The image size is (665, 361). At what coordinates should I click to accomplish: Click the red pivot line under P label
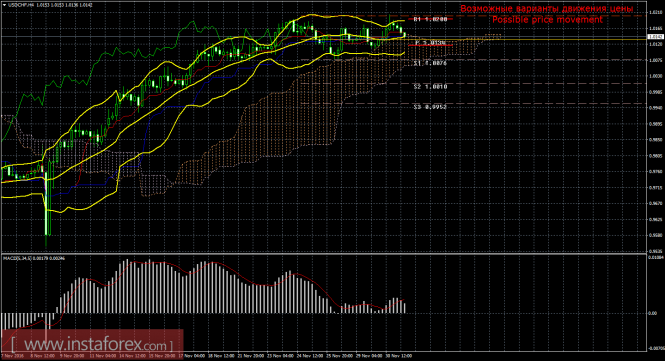pyautogui.click(x=430, y=45)
